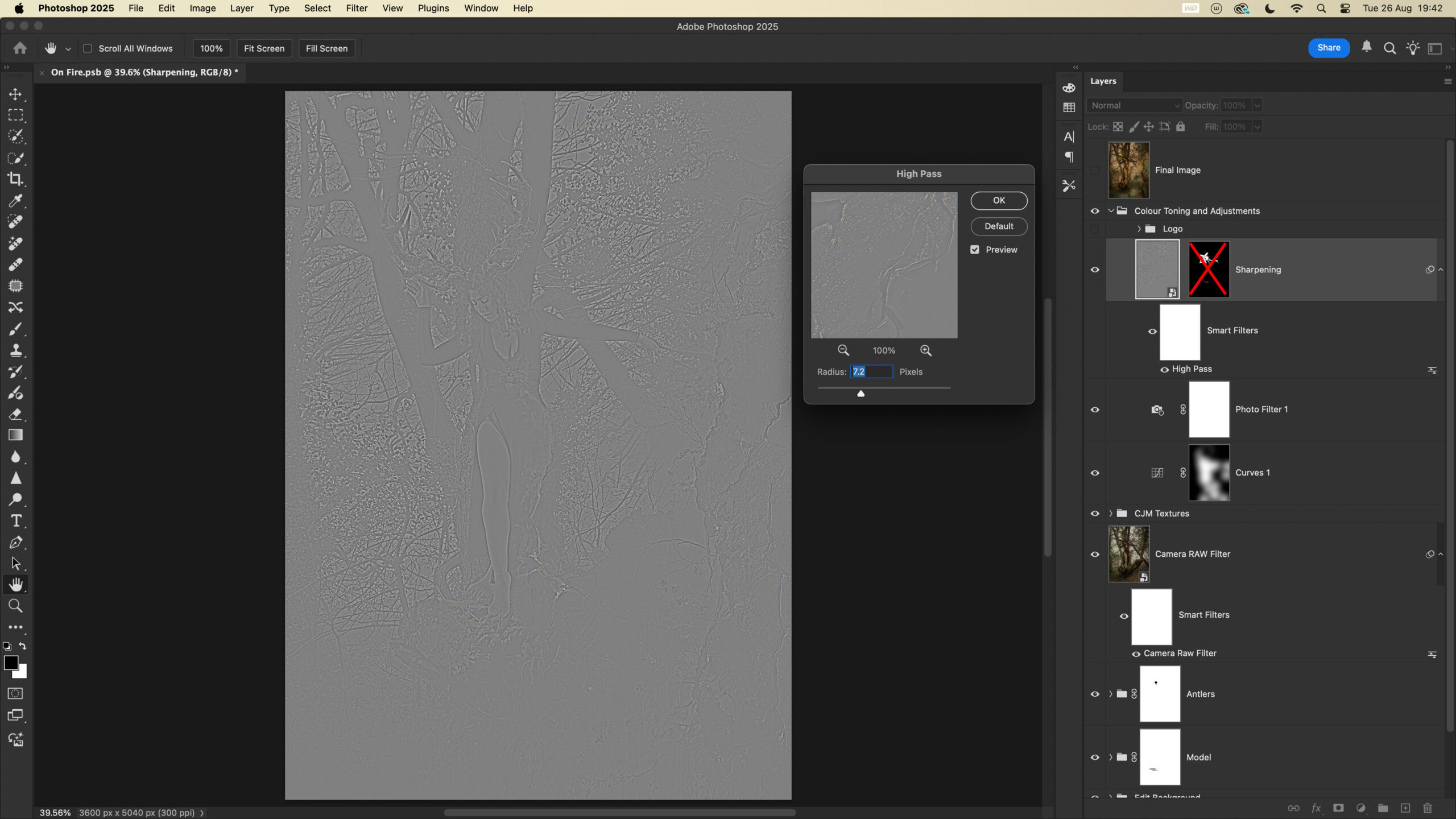Select the Zoom tool in toolbar
1456x819 pixels.
point(16,606)
